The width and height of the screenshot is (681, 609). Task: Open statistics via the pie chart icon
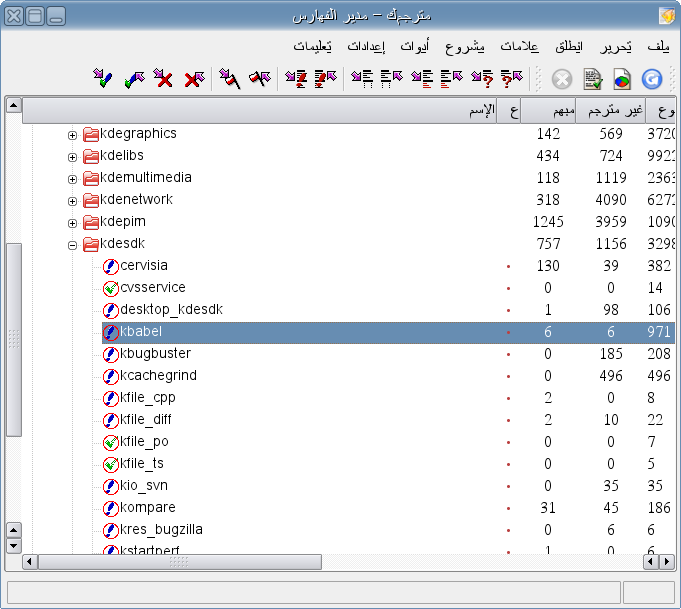click(622, 79)
